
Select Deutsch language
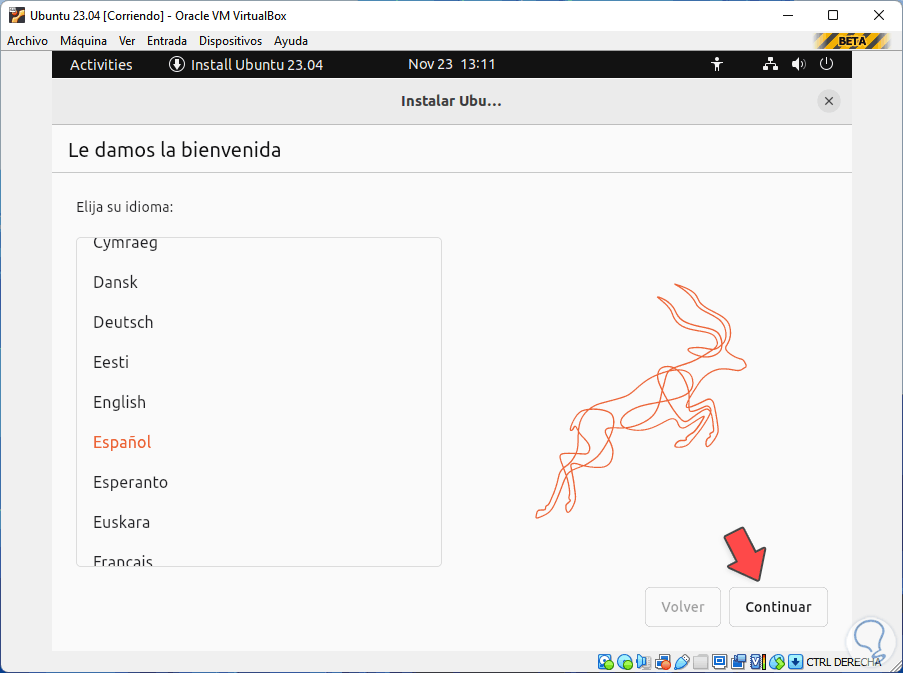pyautogui.click(x=259, y=322)
